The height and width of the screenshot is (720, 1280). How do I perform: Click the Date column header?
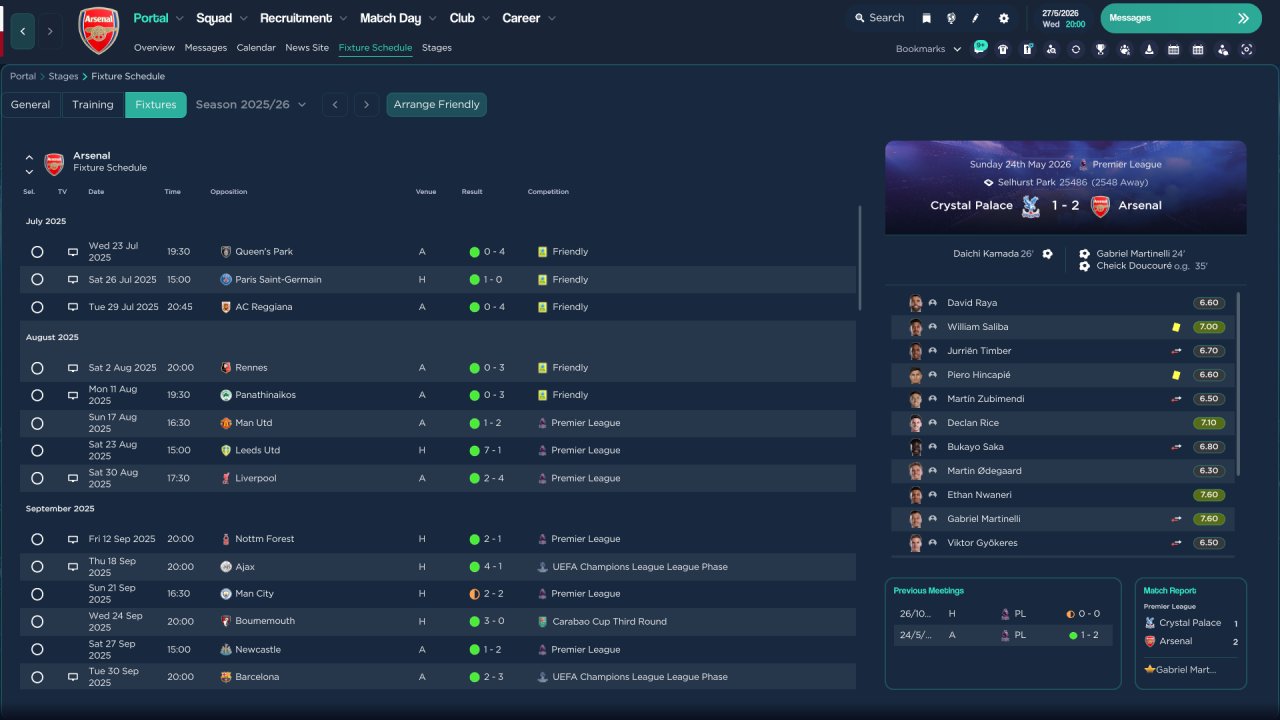point(96,192)
